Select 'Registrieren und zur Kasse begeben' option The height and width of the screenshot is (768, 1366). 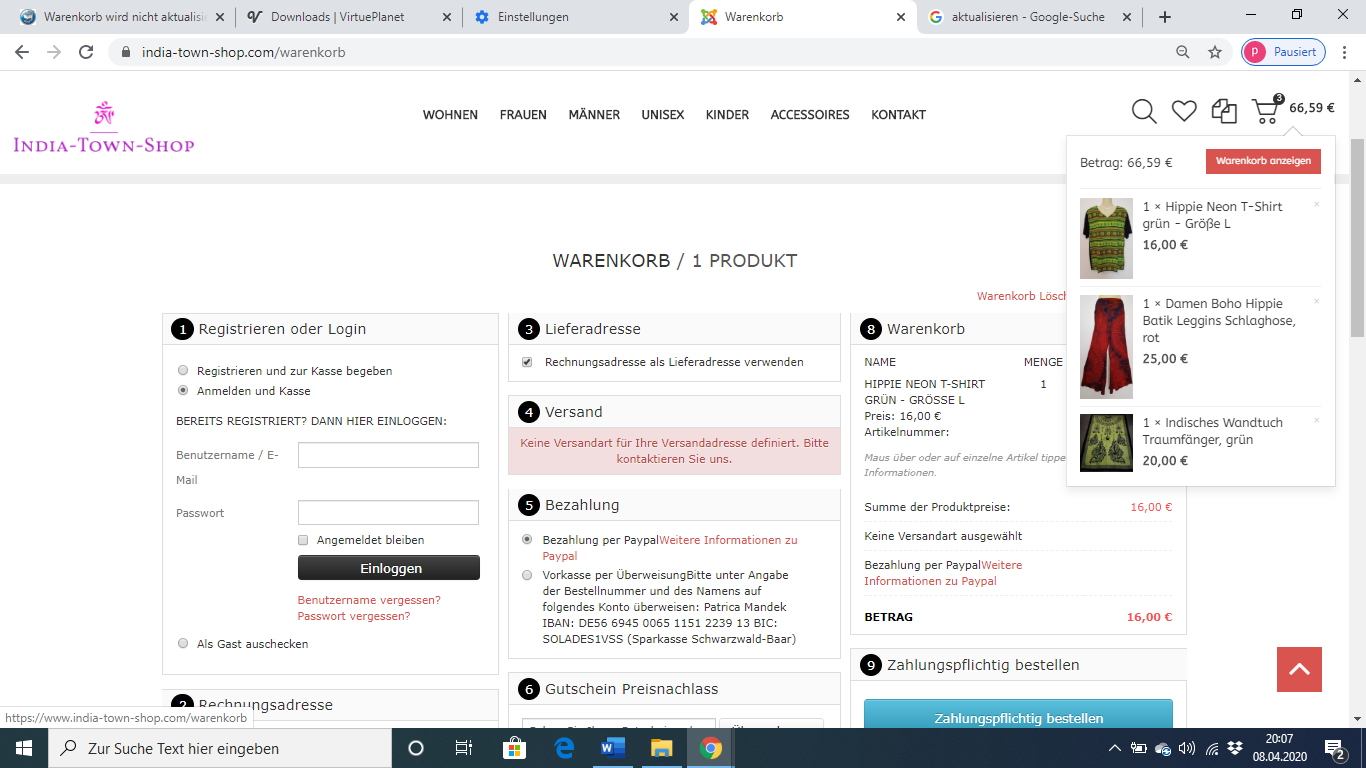[183, 371]
